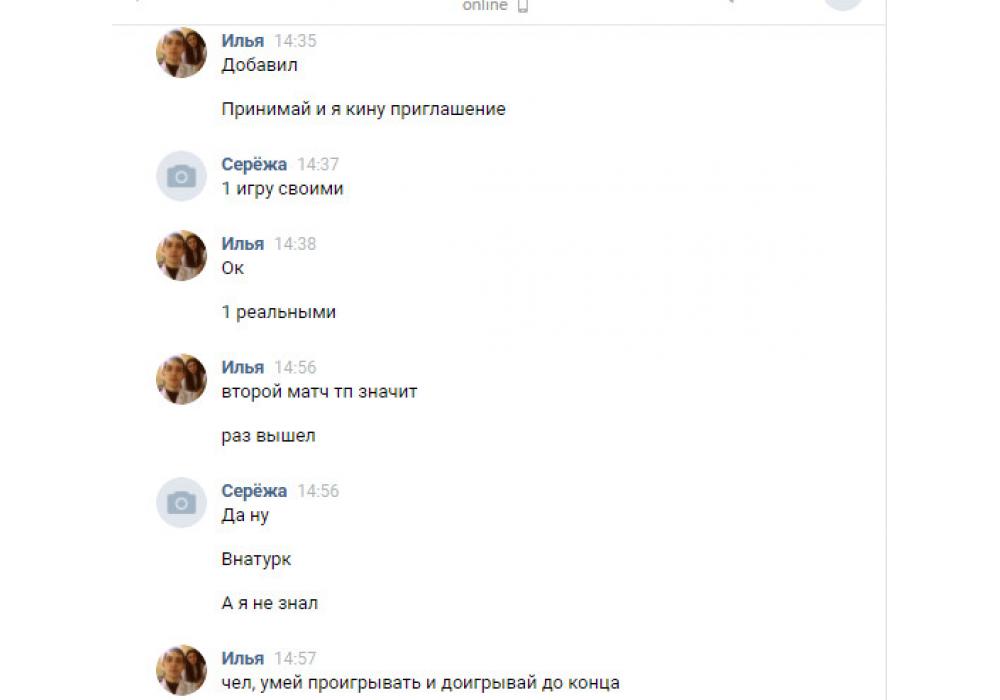Select the message раз вышел
1000x700 pixels.
coord(268,436)
